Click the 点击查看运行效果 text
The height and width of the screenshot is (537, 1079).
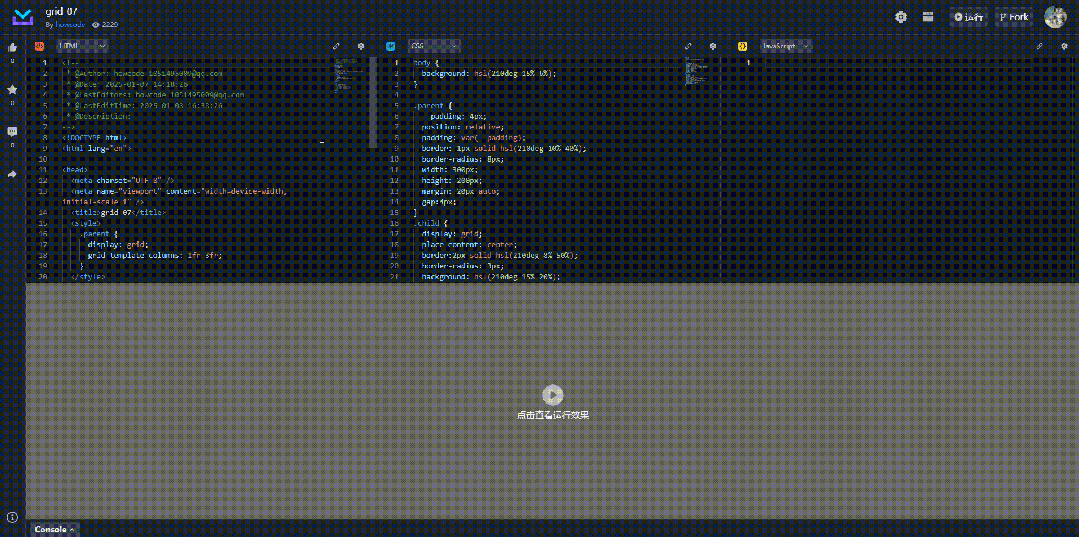click(553, 415)
